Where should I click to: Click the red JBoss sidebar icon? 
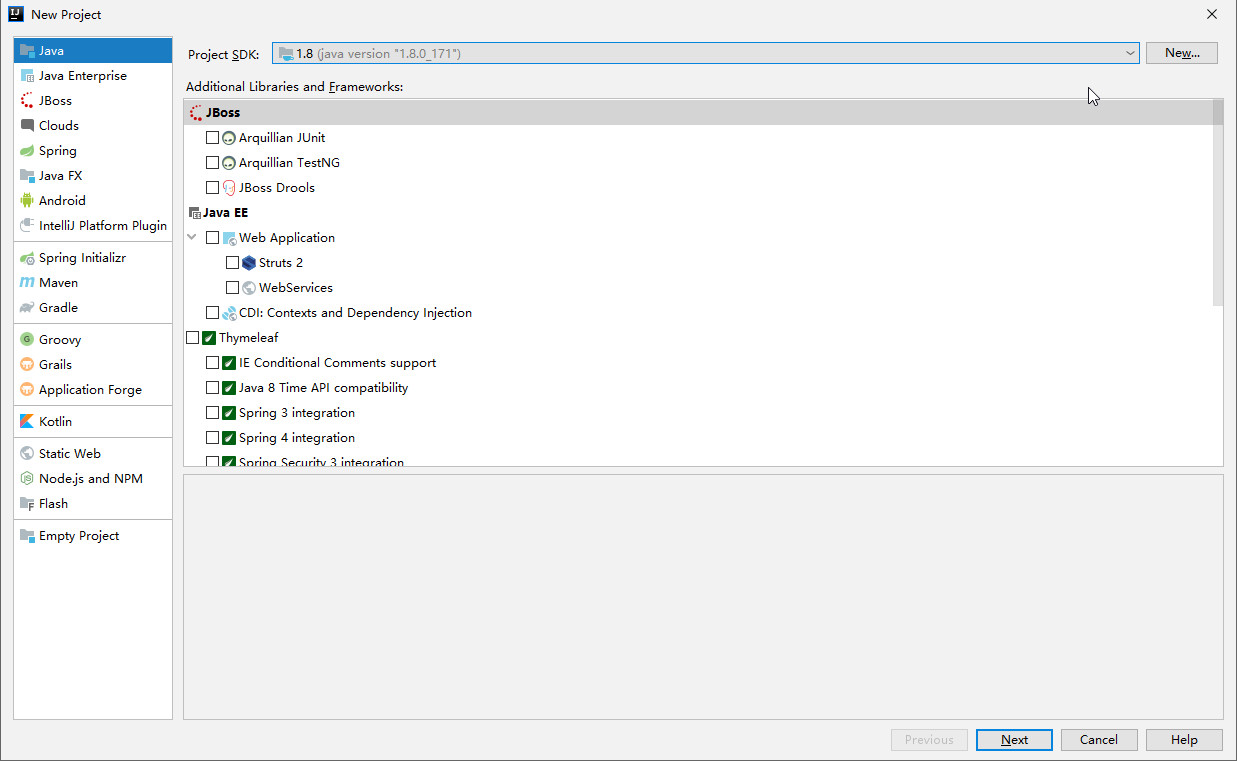click(x=27, y=100)
